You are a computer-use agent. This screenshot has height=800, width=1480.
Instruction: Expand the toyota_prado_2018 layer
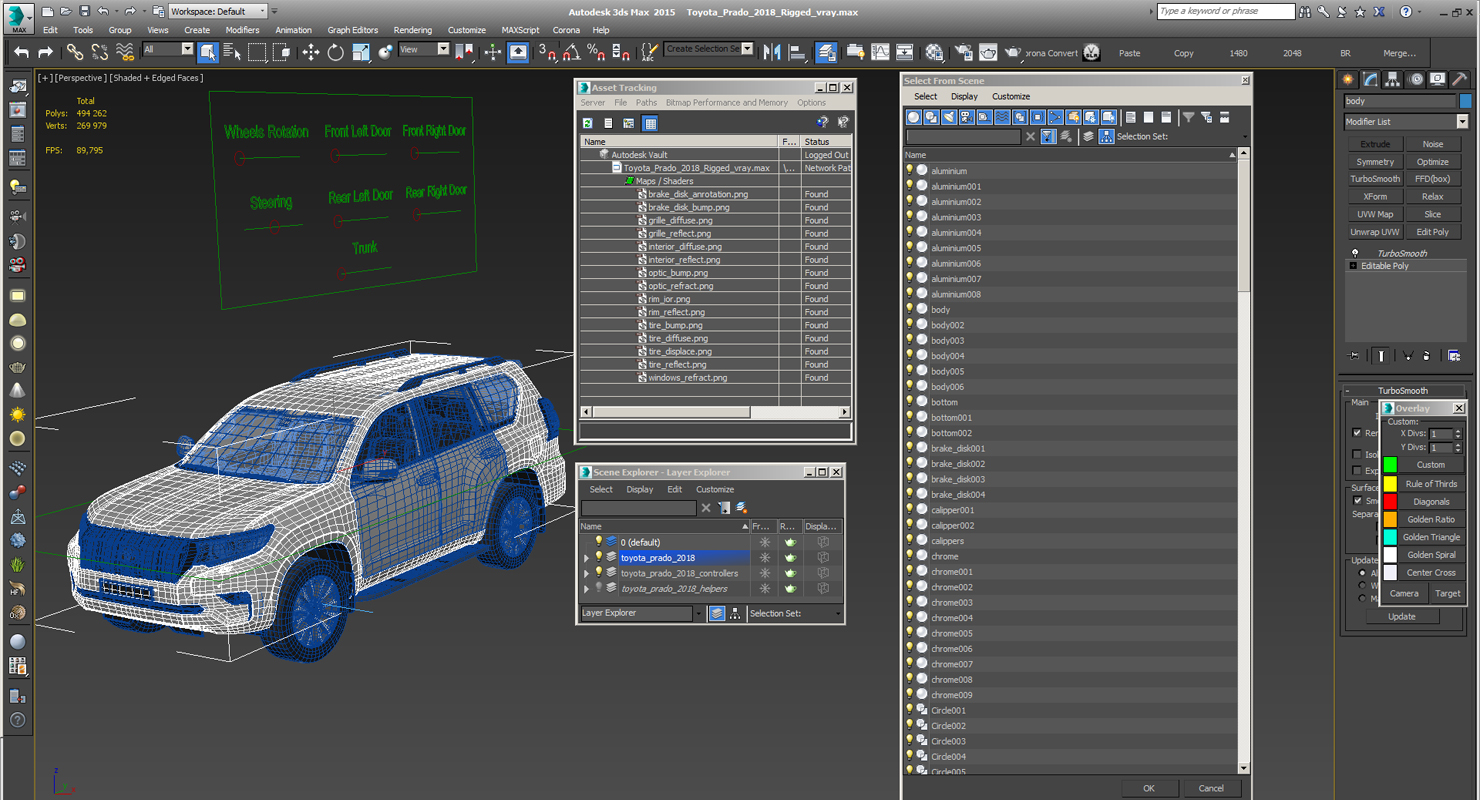587,558
